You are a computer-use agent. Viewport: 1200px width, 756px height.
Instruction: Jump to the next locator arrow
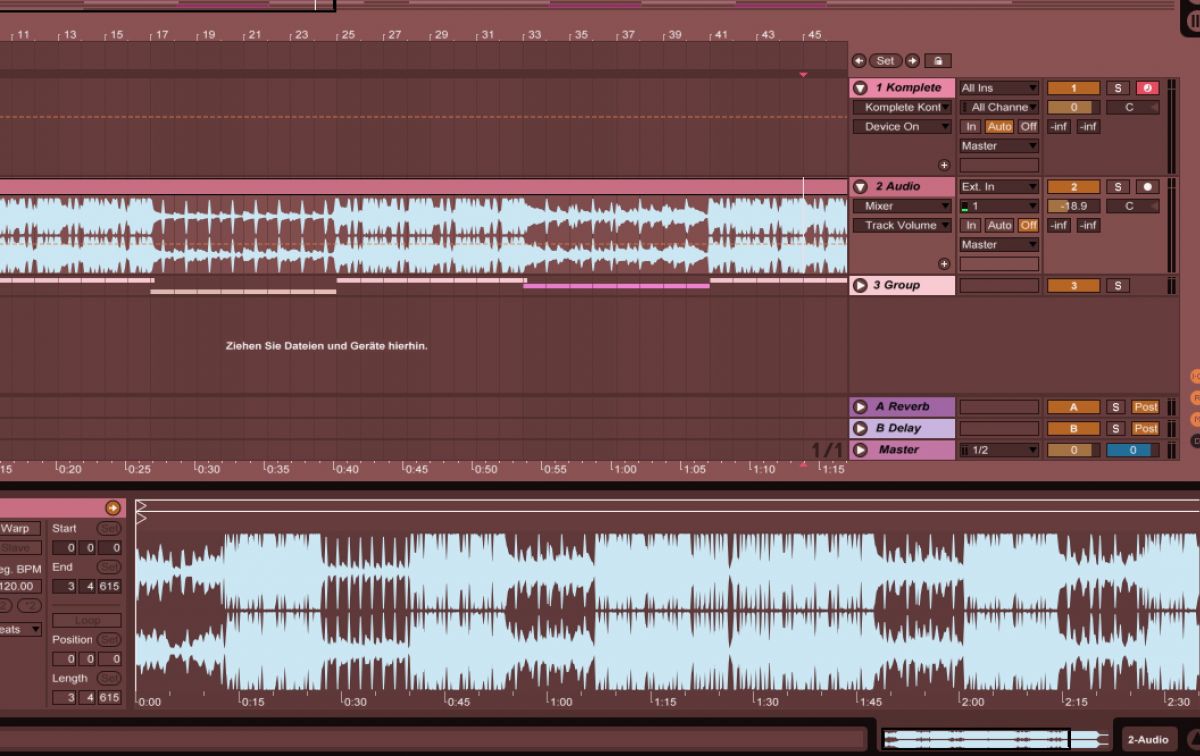(912, 61)
